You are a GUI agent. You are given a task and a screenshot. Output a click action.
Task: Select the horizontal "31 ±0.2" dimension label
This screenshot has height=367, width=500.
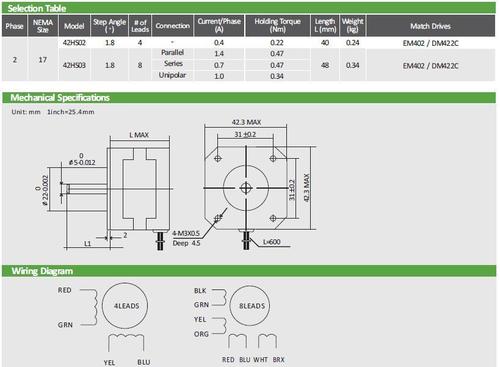click(x=245, y=134)
